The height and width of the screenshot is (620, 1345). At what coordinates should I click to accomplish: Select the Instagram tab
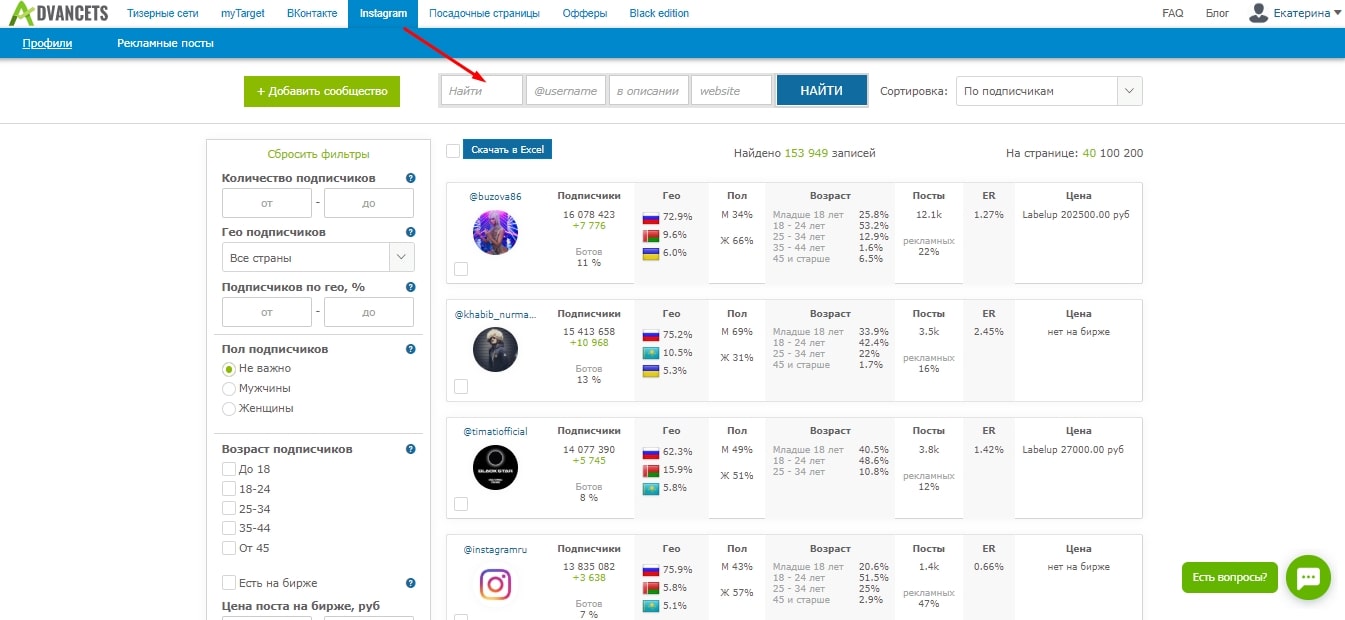point(384,13)
